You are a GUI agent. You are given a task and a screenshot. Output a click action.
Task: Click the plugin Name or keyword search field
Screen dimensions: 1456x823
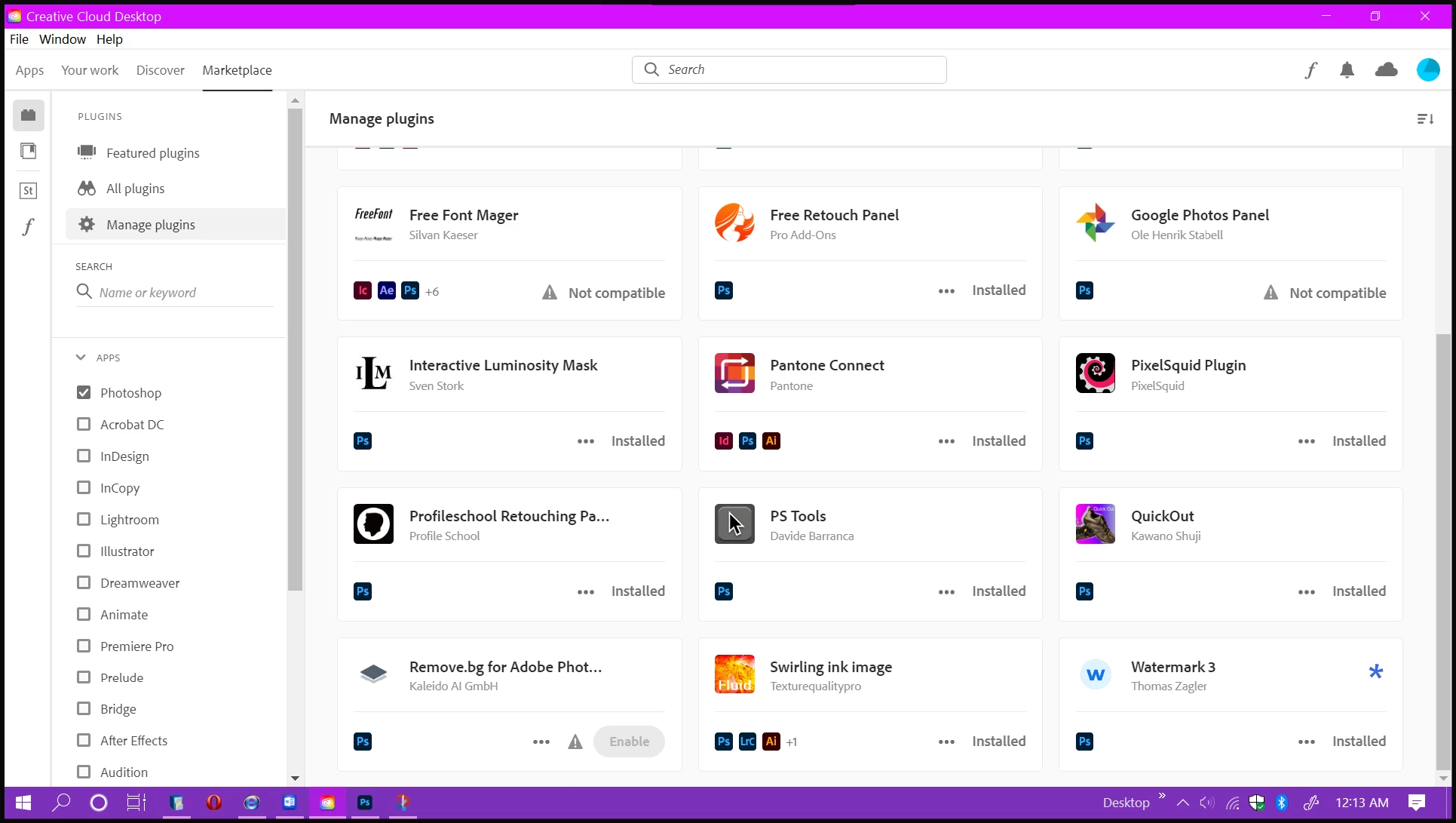[x=181, y=293]
